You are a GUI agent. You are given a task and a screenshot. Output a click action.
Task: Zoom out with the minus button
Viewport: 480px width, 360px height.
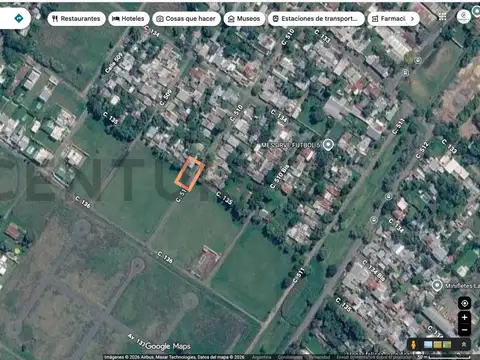(x=464, y=330)
